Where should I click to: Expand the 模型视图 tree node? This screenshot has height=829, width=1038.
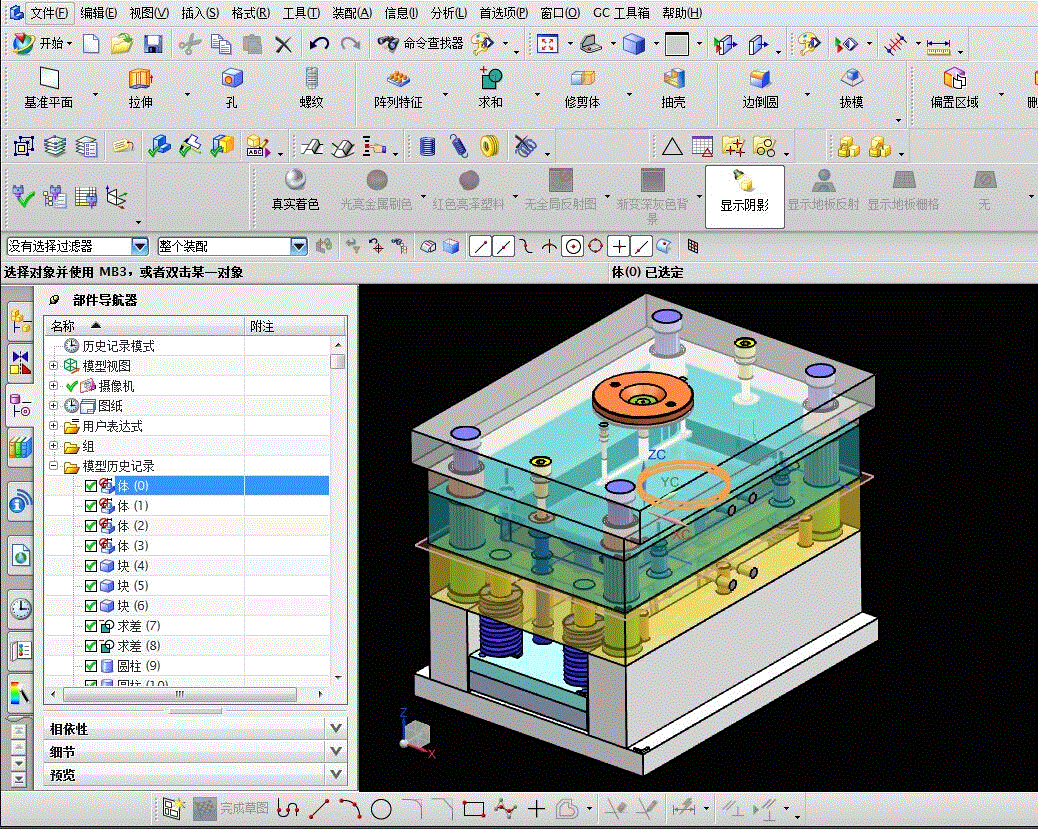[53, 366]
